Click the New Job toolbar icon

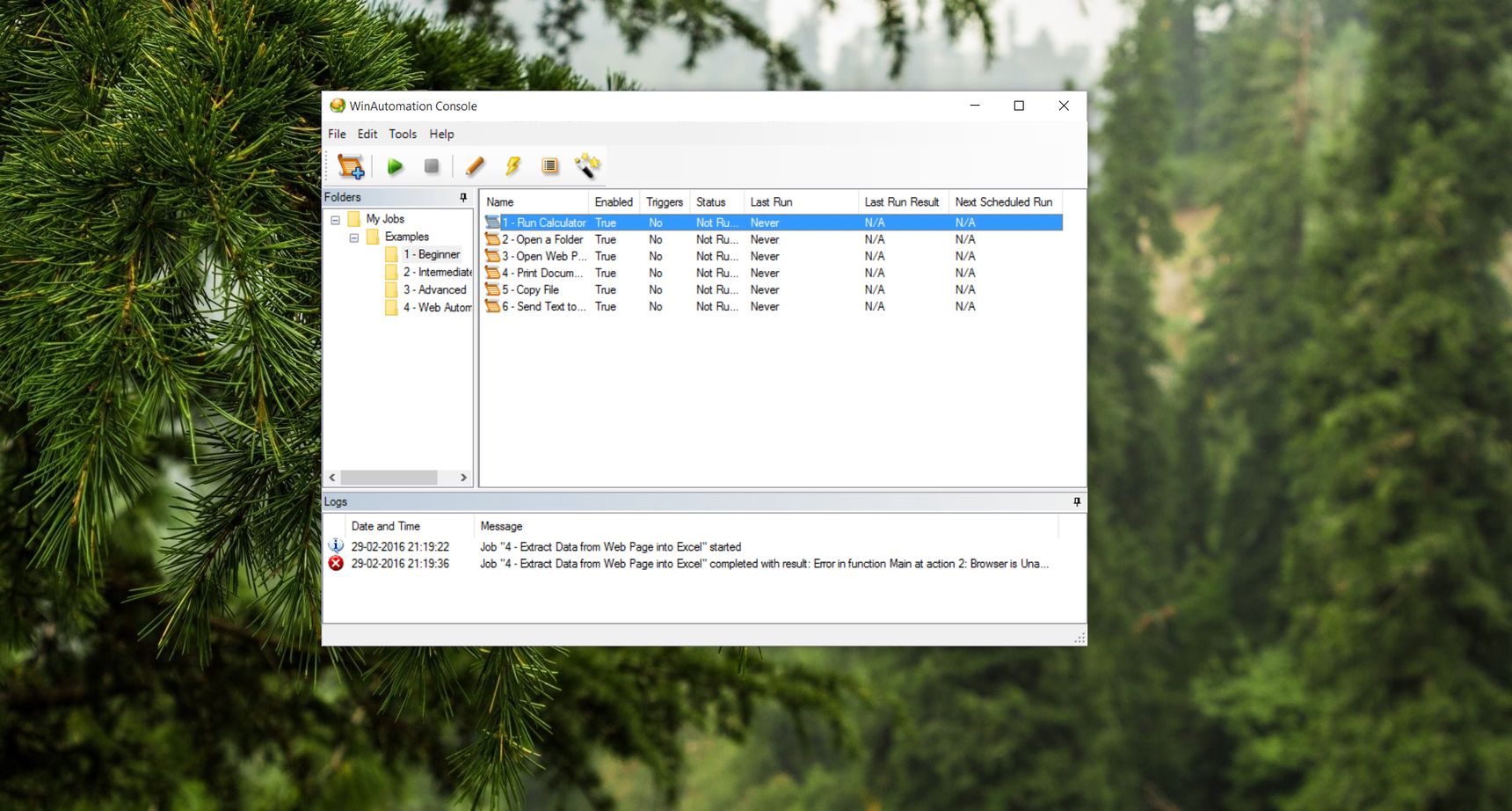click(x=351, y=166)
